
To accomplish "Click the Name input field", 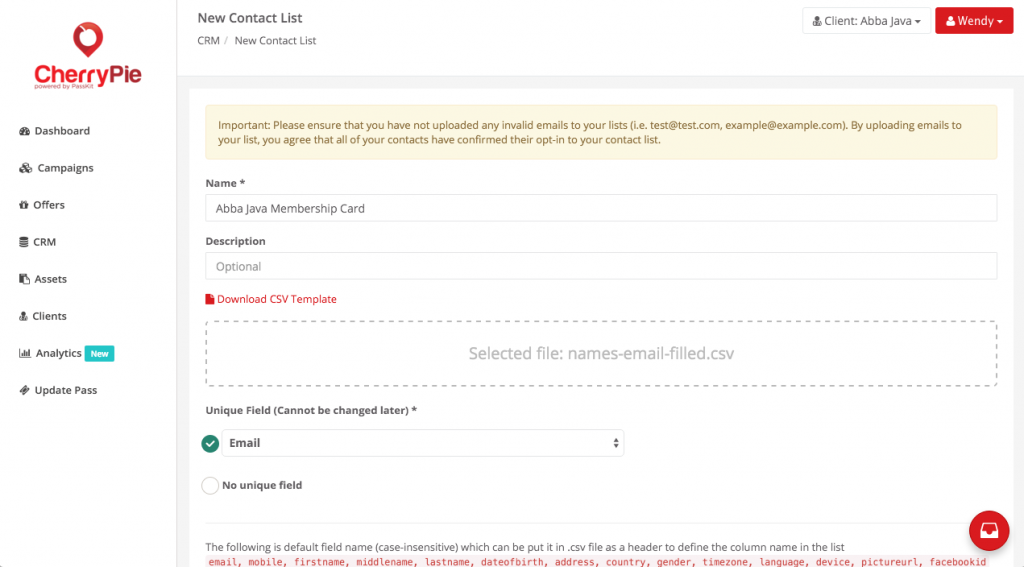I will pyautogui.click(x=601, y=208).
